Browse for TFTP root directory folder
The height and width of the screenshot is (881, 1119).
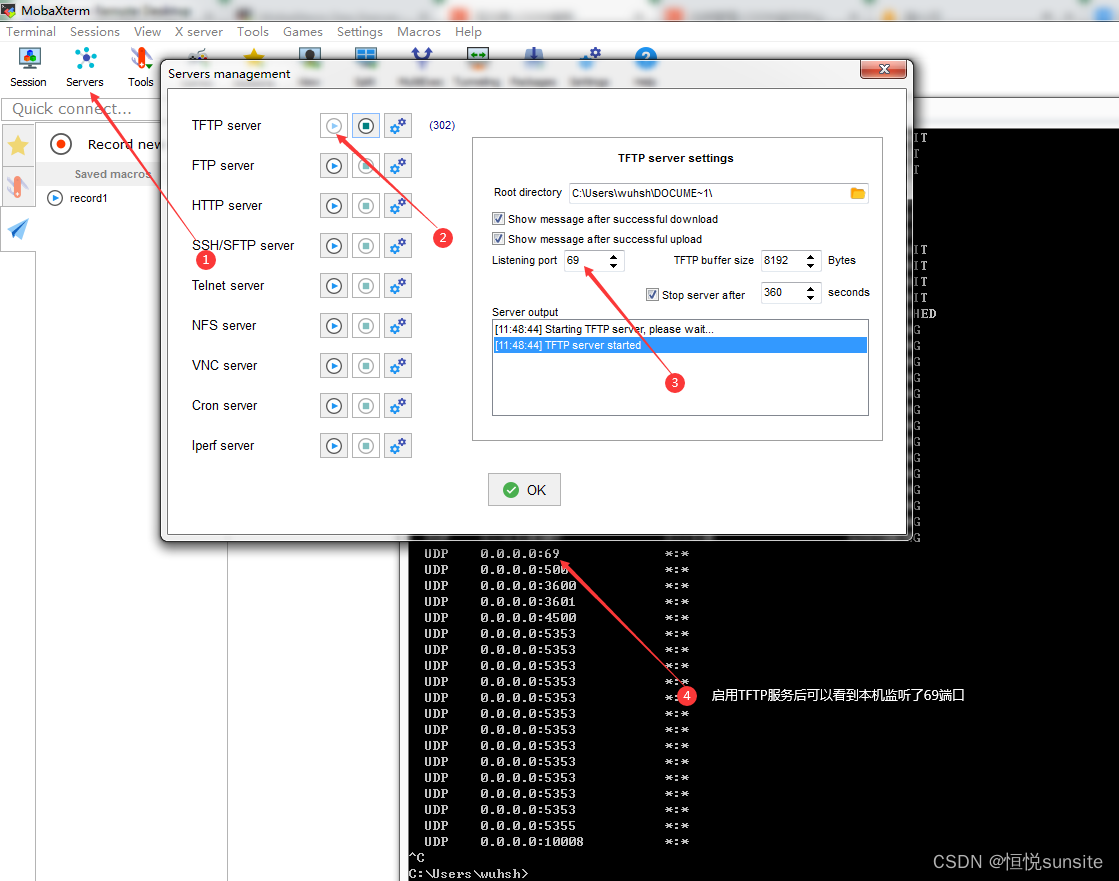(x=858, y=193)
